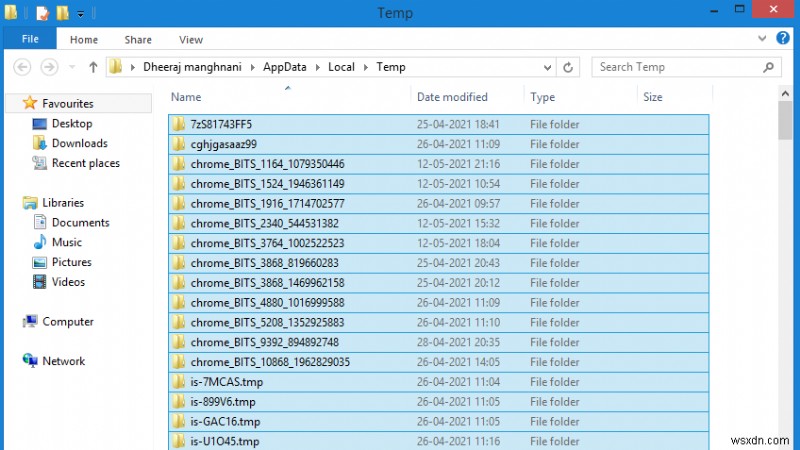This screenshot has height=450, width=800.
Task: Open the File menu
Action: tap(29, 40)
